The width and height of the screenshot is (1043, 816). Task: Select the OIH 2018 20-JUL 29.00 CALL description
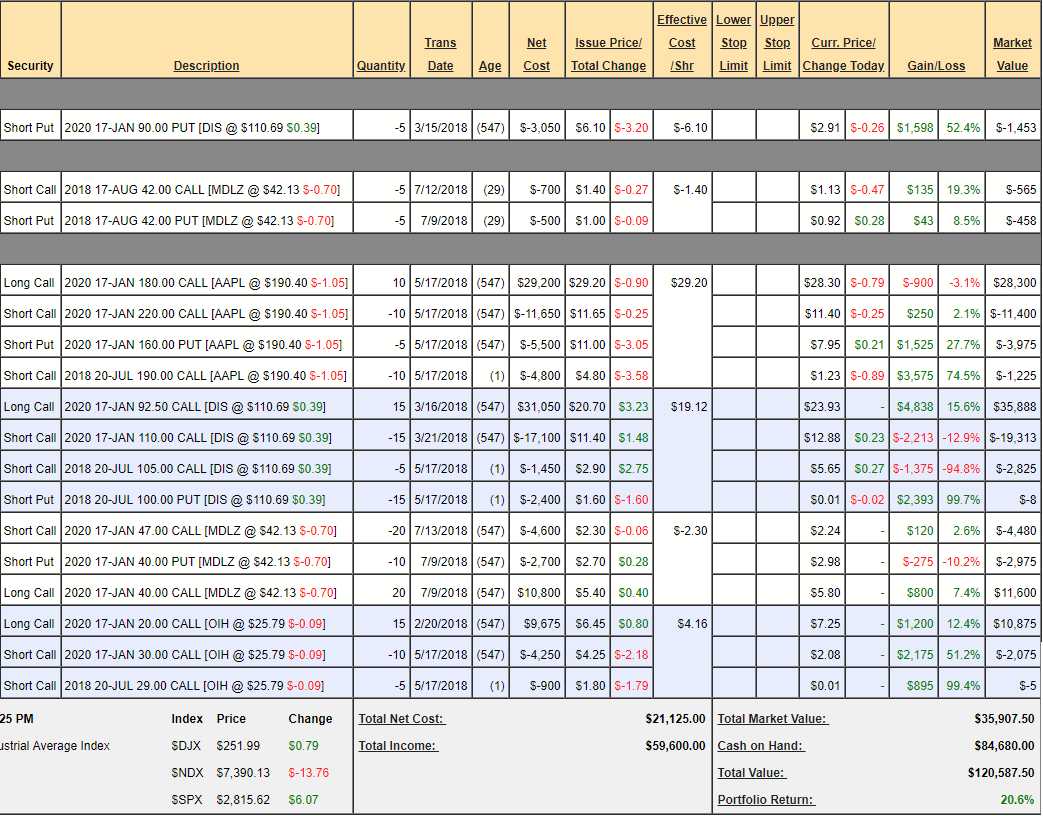[194, 686]
